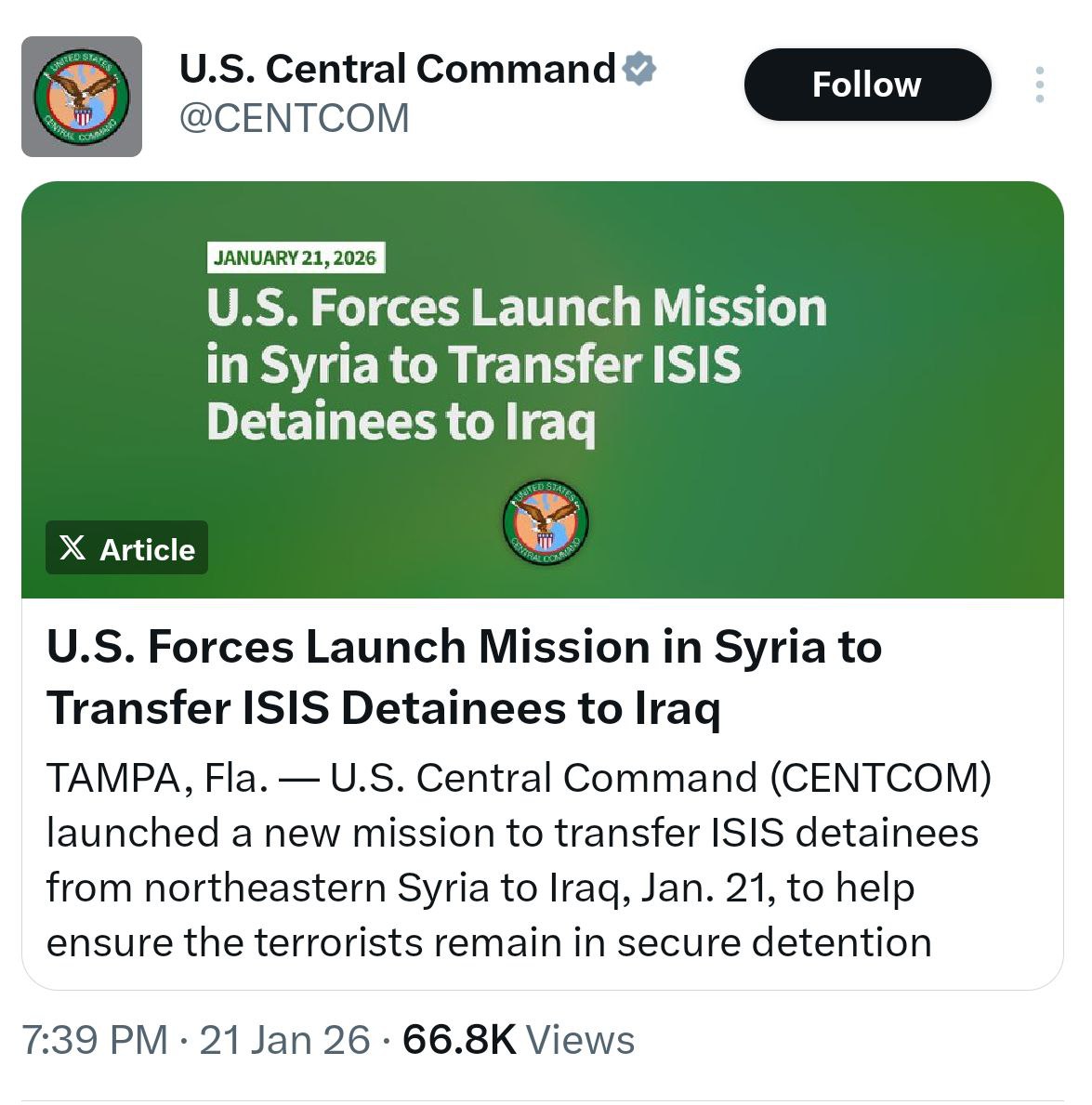Viewport: 1092px width, 1105px height.
Task: Follow the U.S. Central Command account
Action: click(x=866, y=85)
